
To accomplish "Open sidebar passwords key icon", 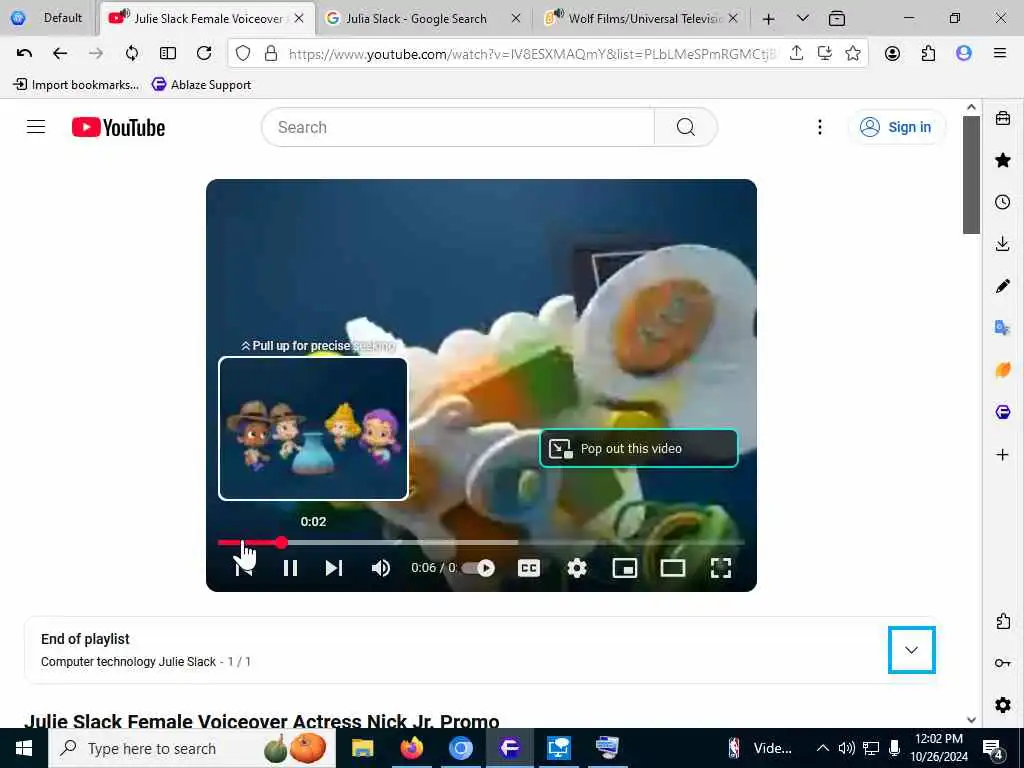I will point(1003,663).
